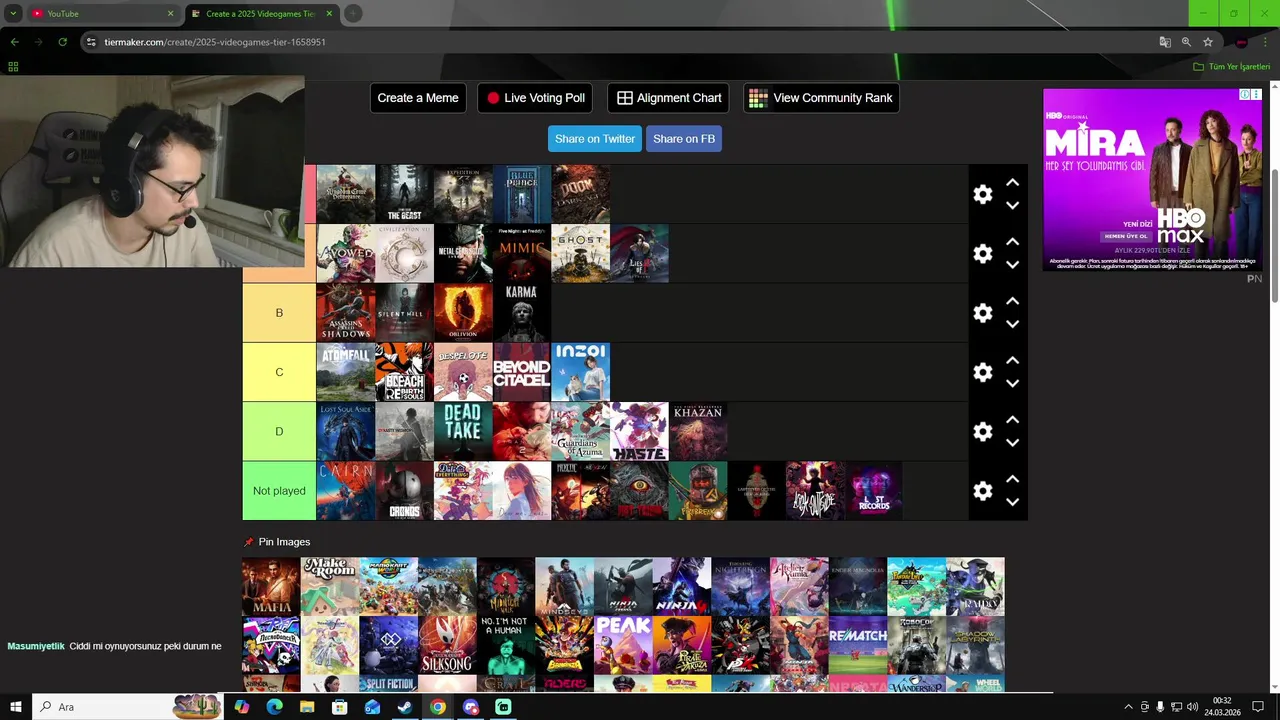Open File Explorer from the taskbar
The height and width of the screenshot is (720, 1280).
pos(307,707)
